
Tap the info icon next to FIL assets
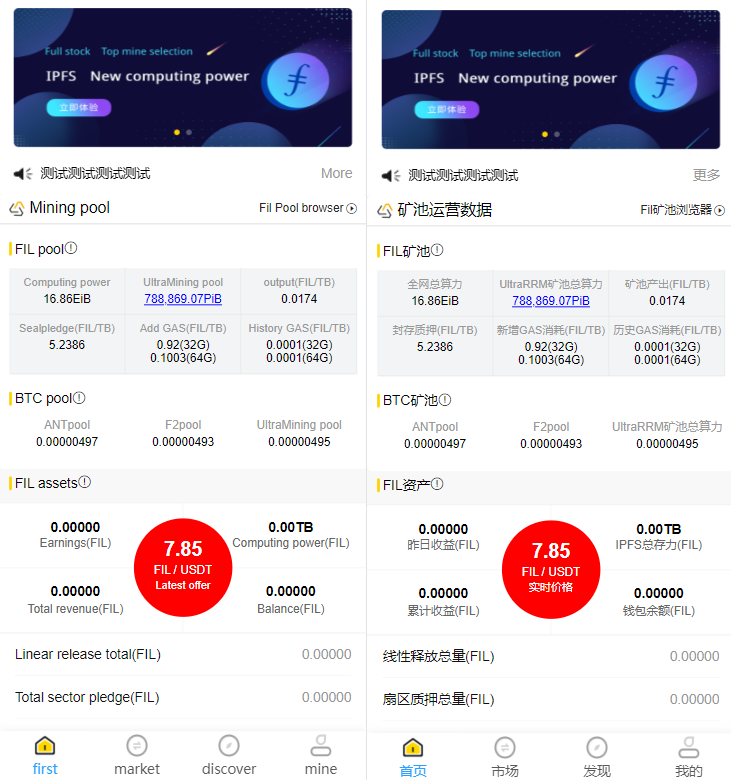point(85,482)
